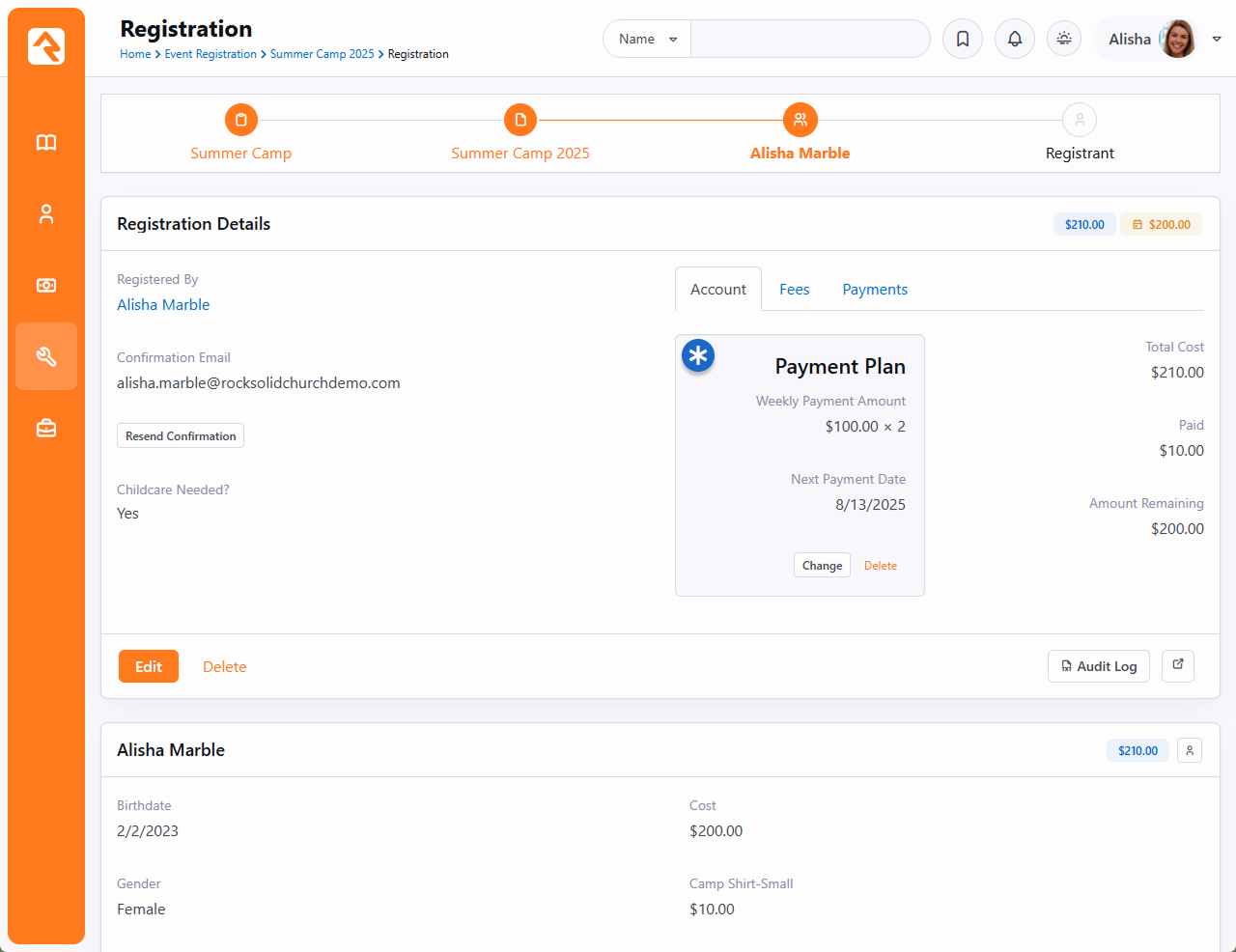Click the orange Edit button

(149, 666)
